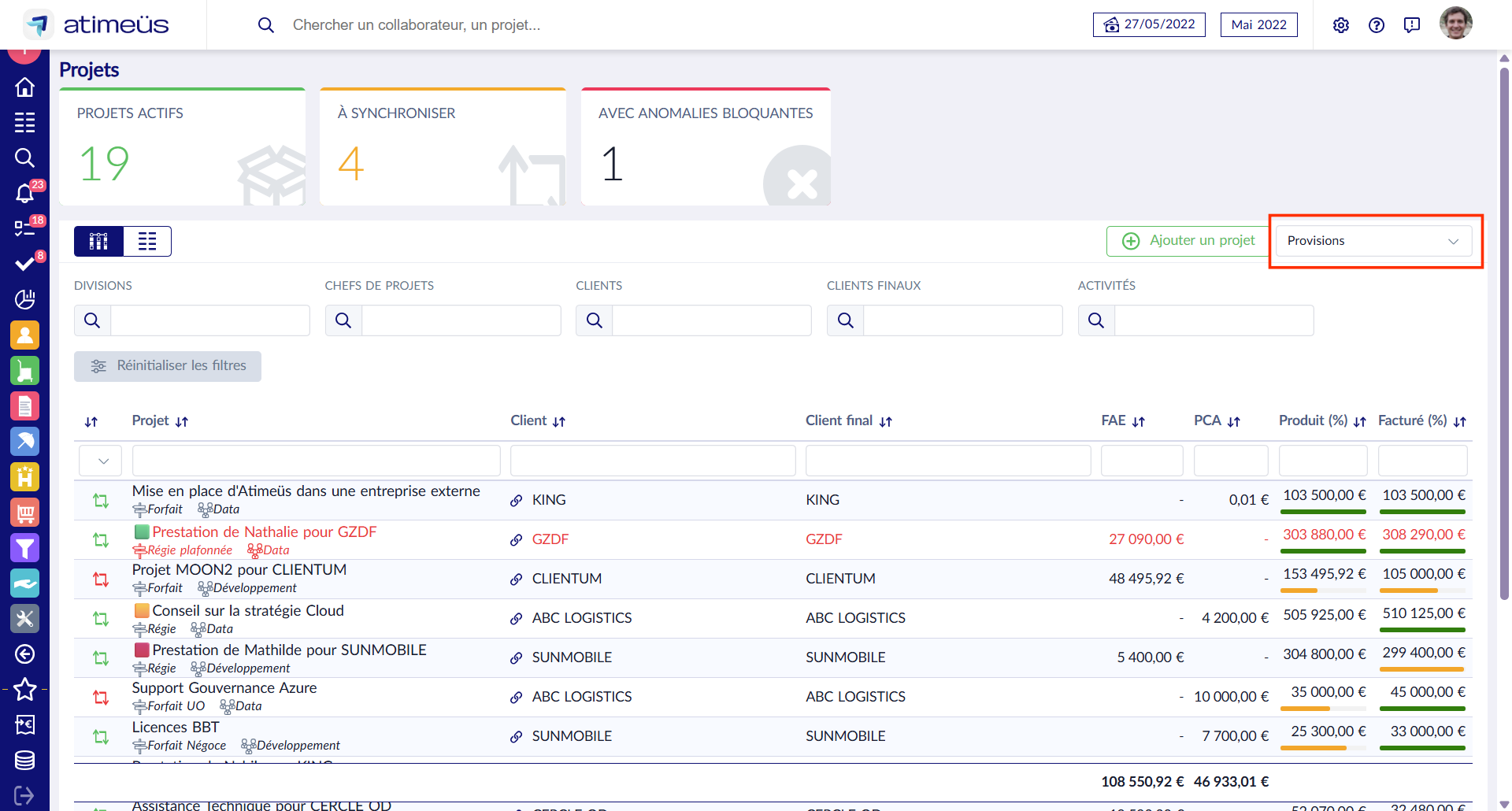Click the star favorites icon in the sidebar
This screenshot has width=1512, height=811.
pos(24,689)
